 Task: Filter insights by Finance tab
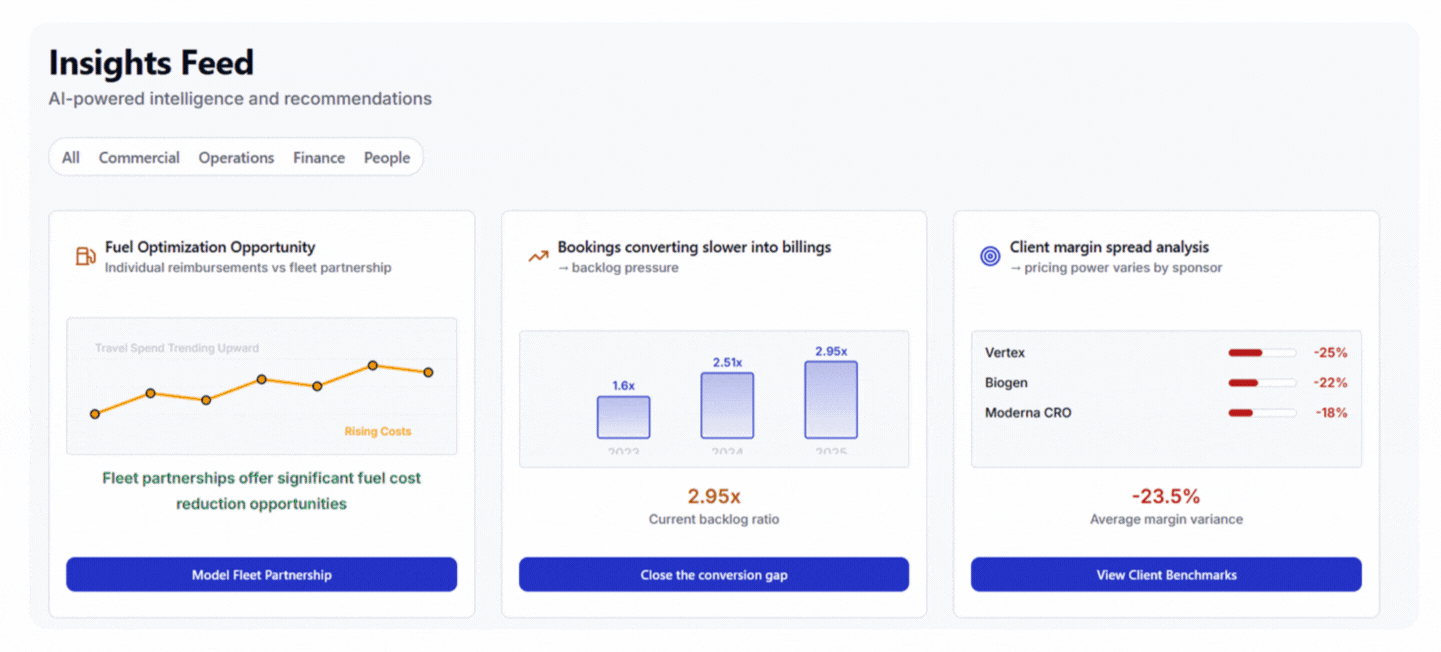(319, 158)
